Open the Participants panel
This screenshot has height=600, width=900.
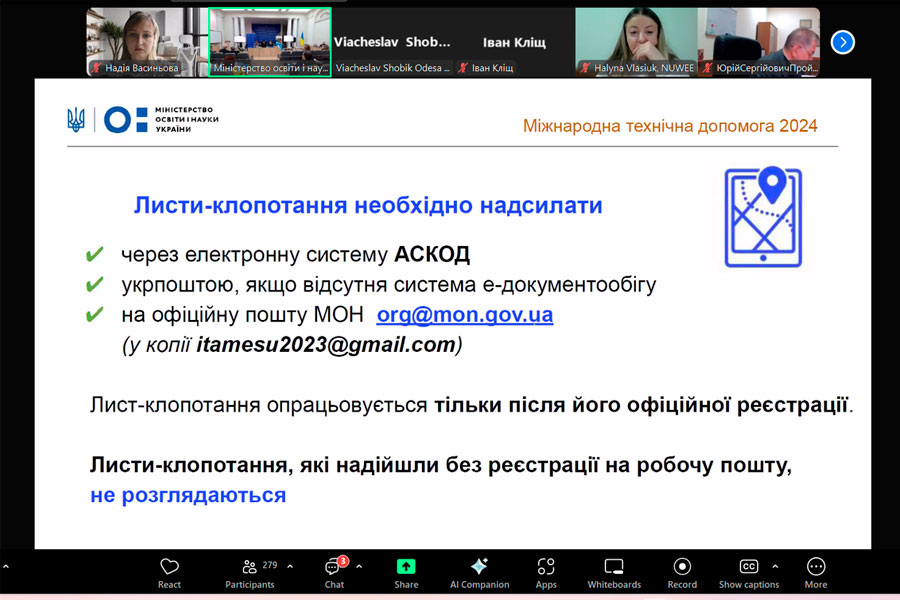249,572
